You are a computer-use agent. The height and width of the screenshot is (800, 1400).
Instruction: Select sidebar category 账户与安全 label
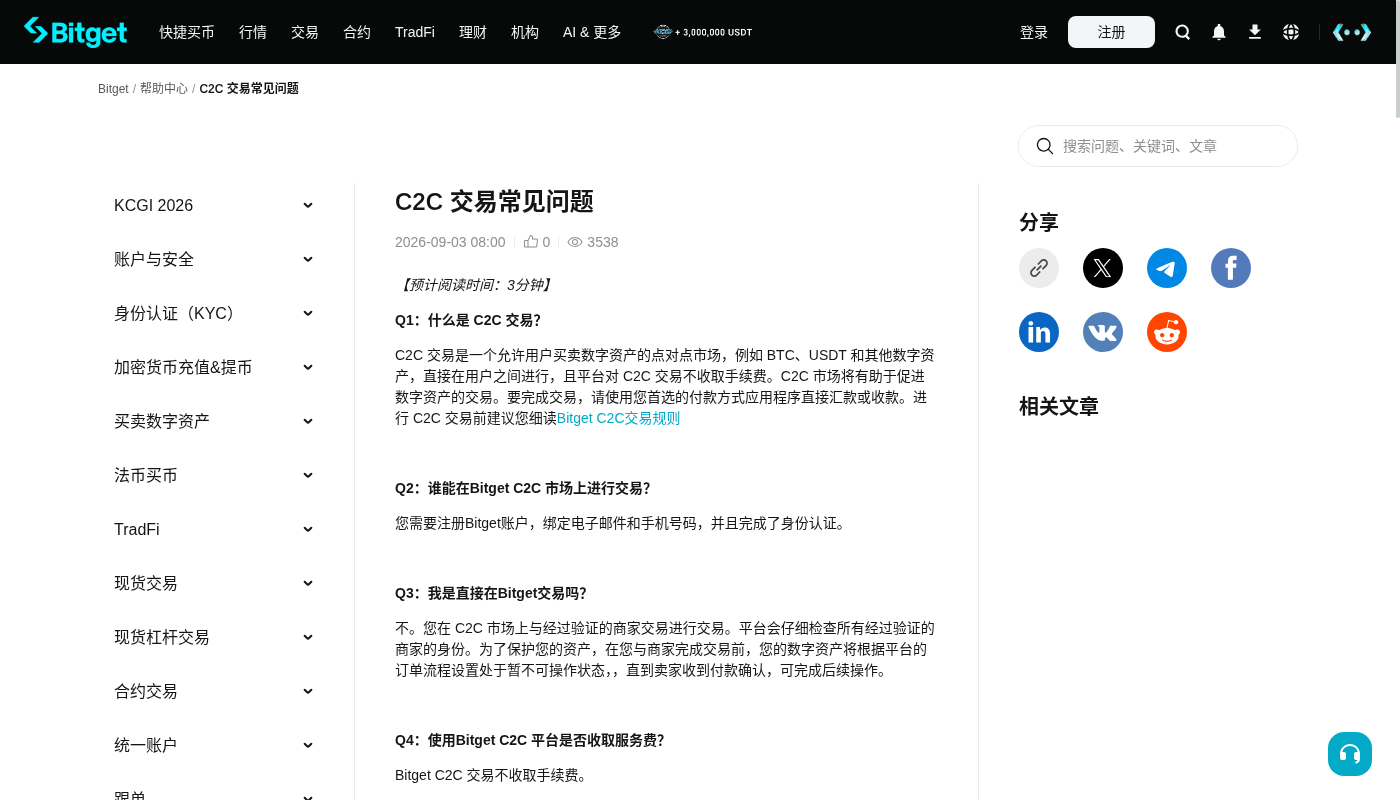(154, 259)
